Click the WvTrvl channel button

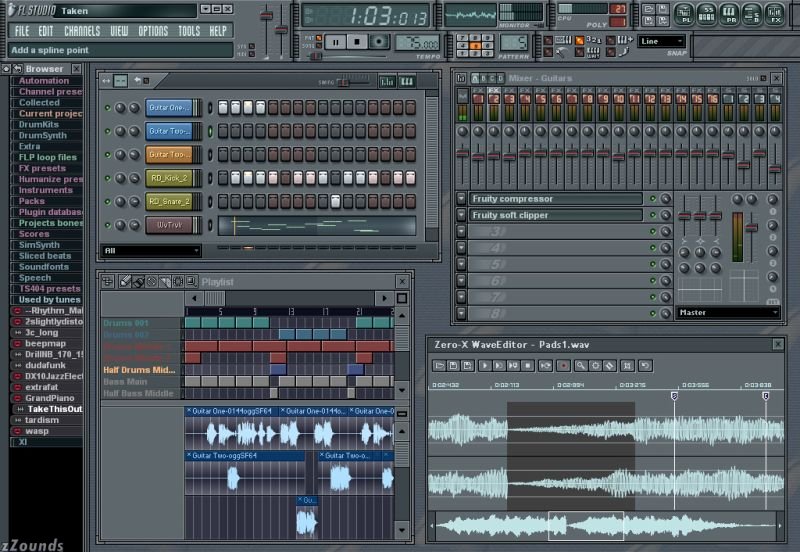tap(169, 225)
